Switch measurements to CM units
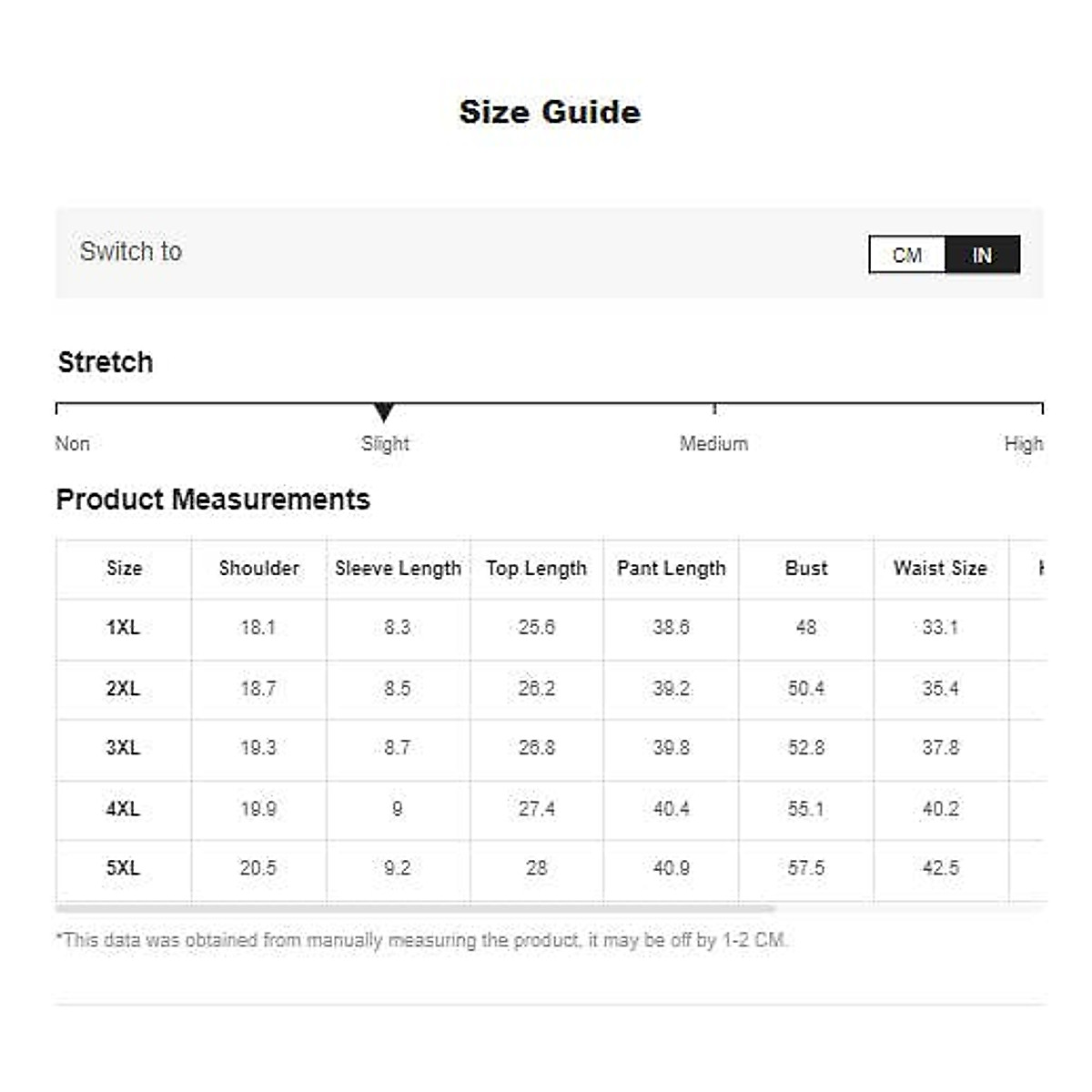Viewport: 1092px width, 1092px height. 906,255
